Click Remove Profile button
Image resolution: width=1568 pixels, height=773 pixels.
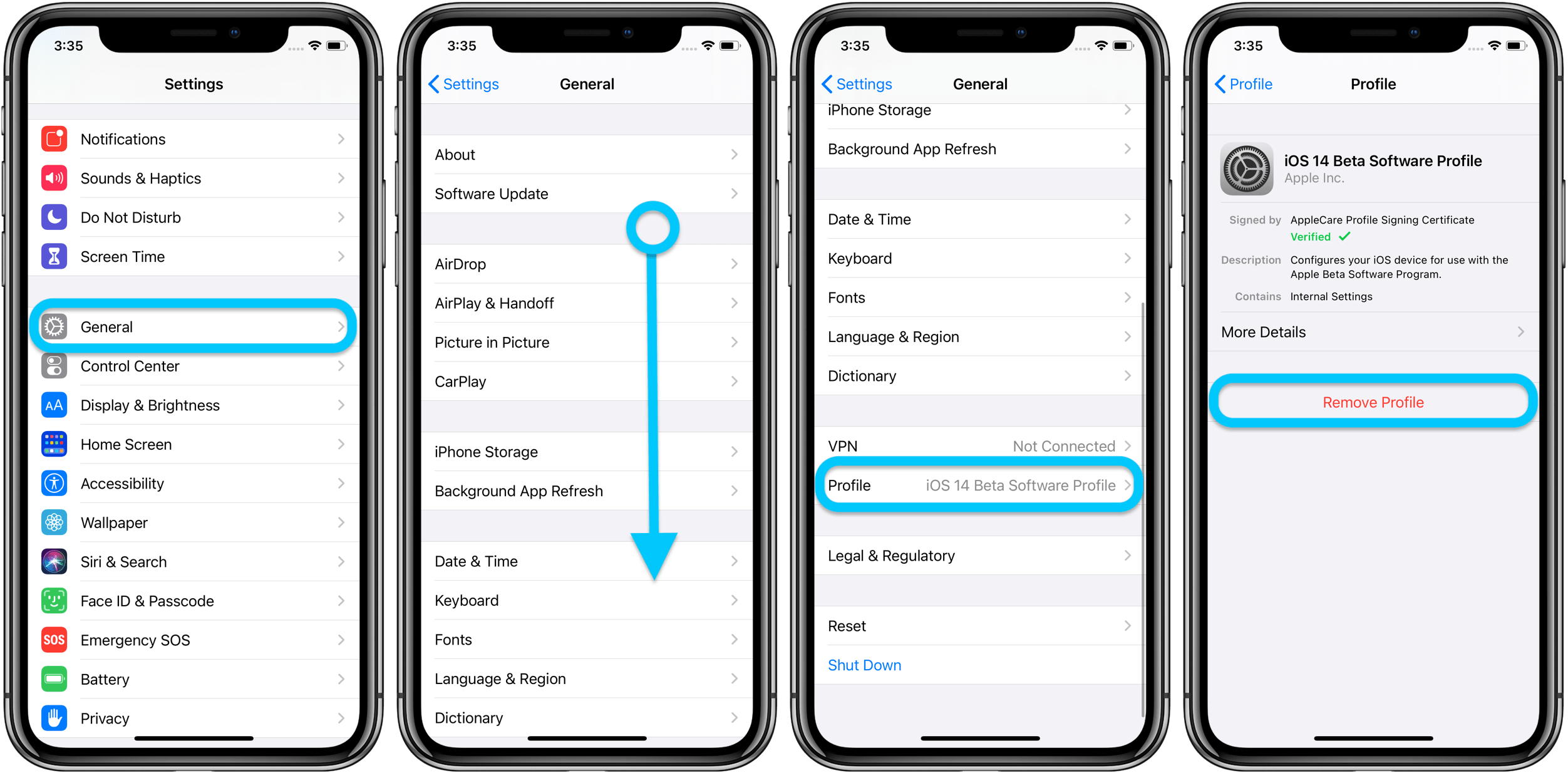1372,401
